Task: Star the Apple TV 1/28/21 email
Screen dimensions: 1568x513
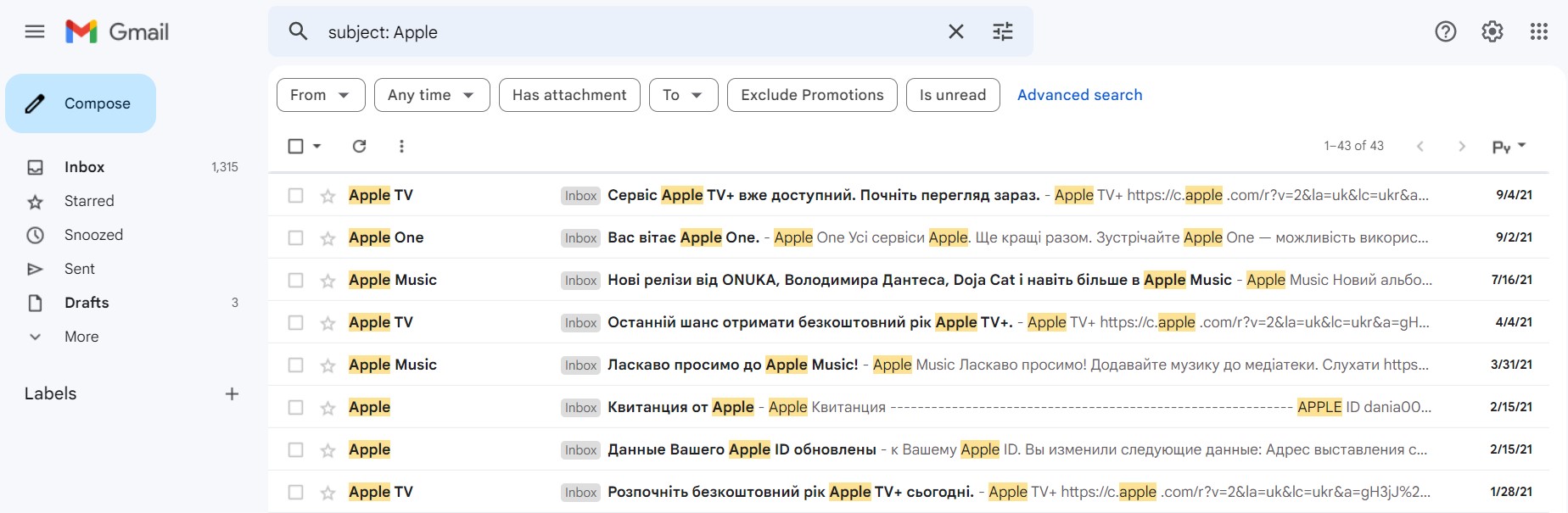Action: tap(328, 493)
